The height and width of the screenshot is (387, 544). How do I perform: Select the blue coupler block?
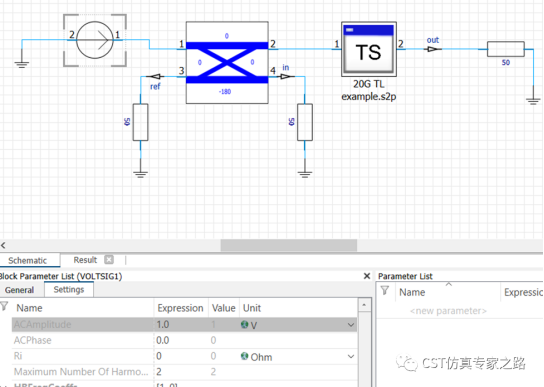[x=227, y=62]
